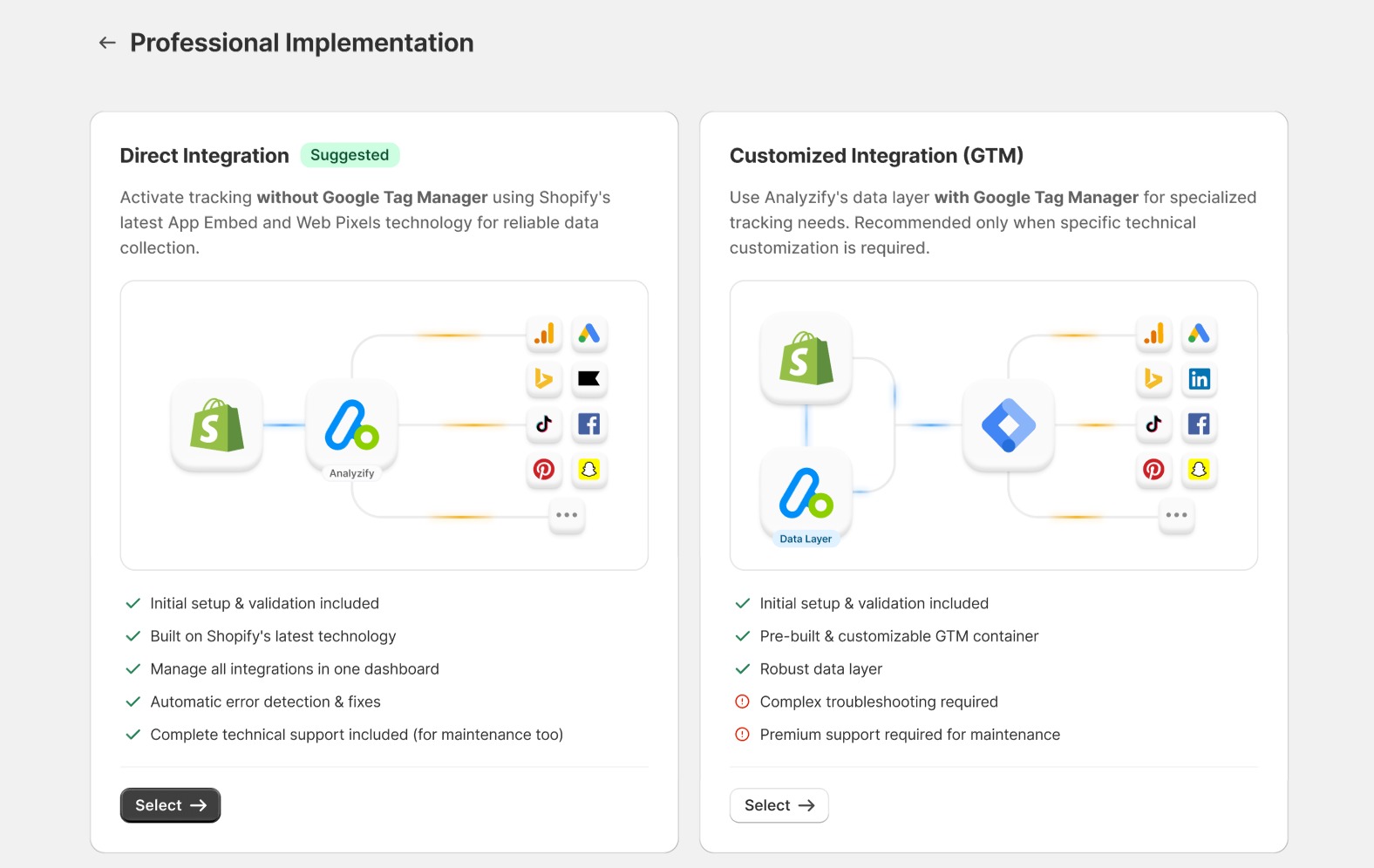The image size is (1374, 868).
Task: Click 'Complex troubleshooting required' text
Action: (879, 702)
